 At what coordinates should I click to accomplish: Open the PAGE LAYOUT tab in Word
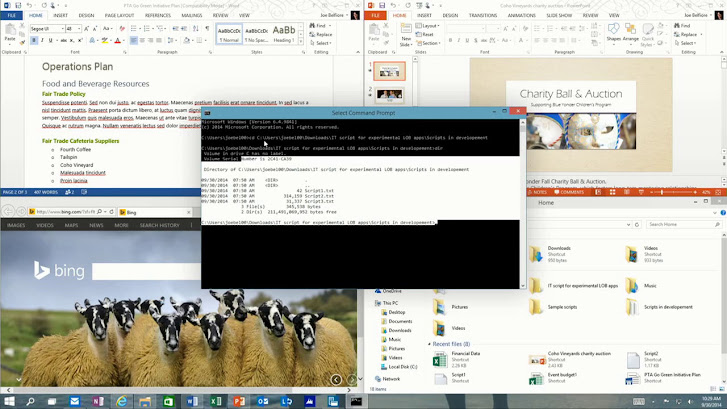(119, 15)
